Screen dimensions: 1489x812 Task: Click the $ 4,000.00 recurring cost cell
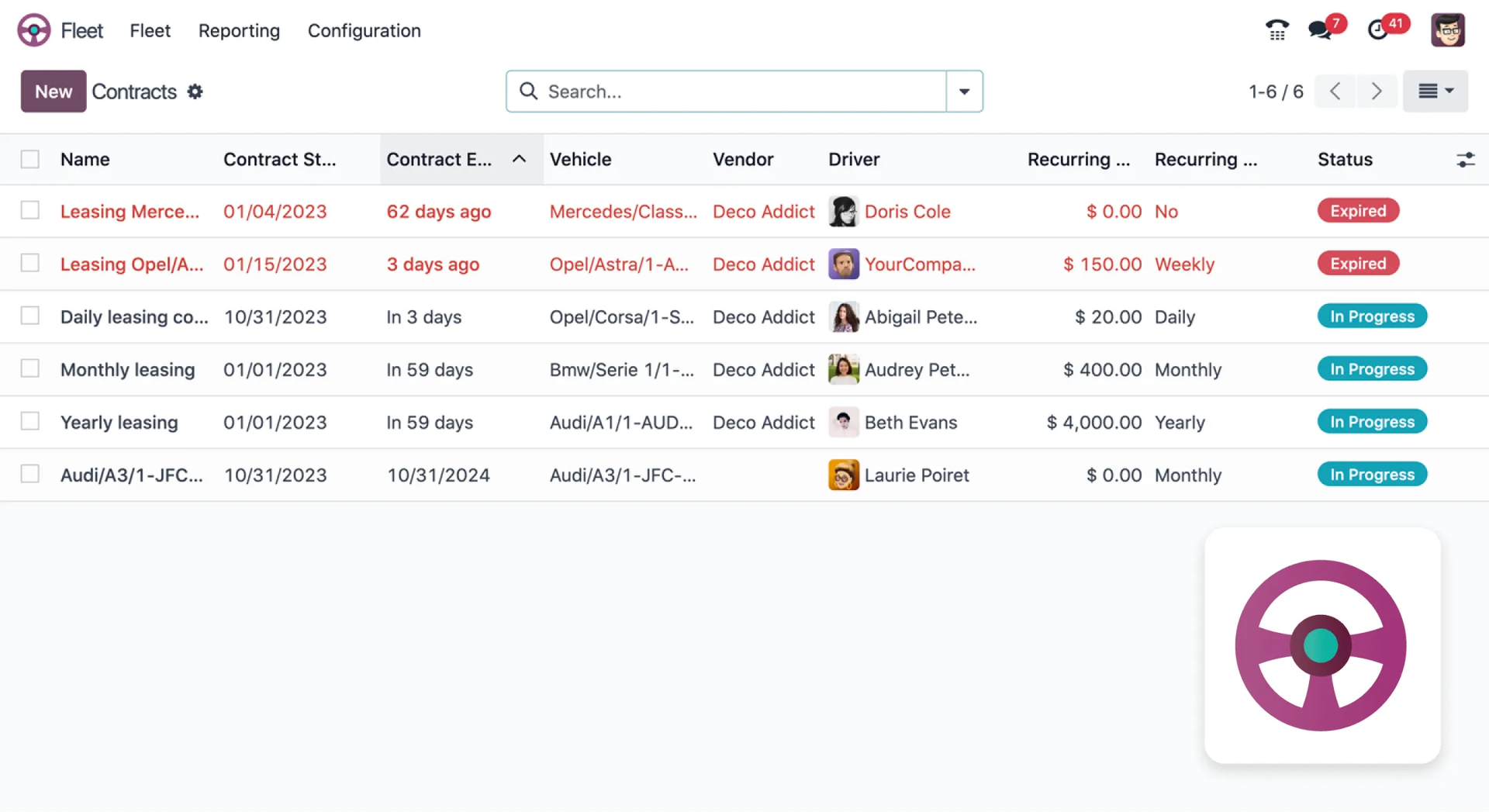[x=1094, y=423]
